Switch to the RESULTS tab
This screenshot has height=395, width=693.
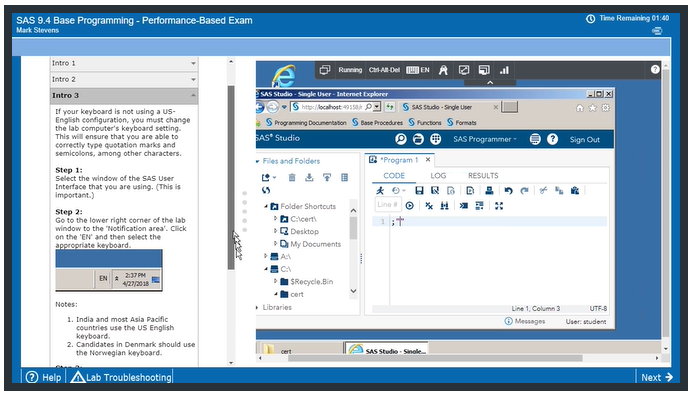483,175
